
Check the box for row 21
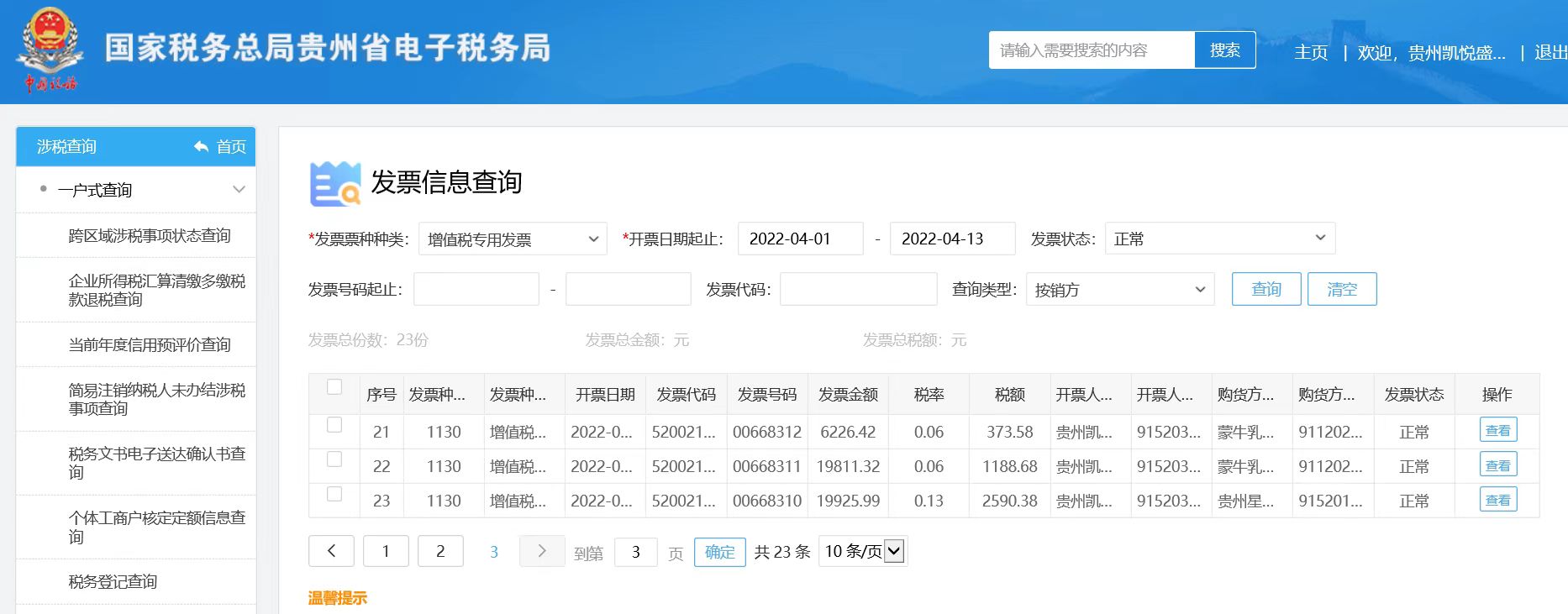coord(334,425)
